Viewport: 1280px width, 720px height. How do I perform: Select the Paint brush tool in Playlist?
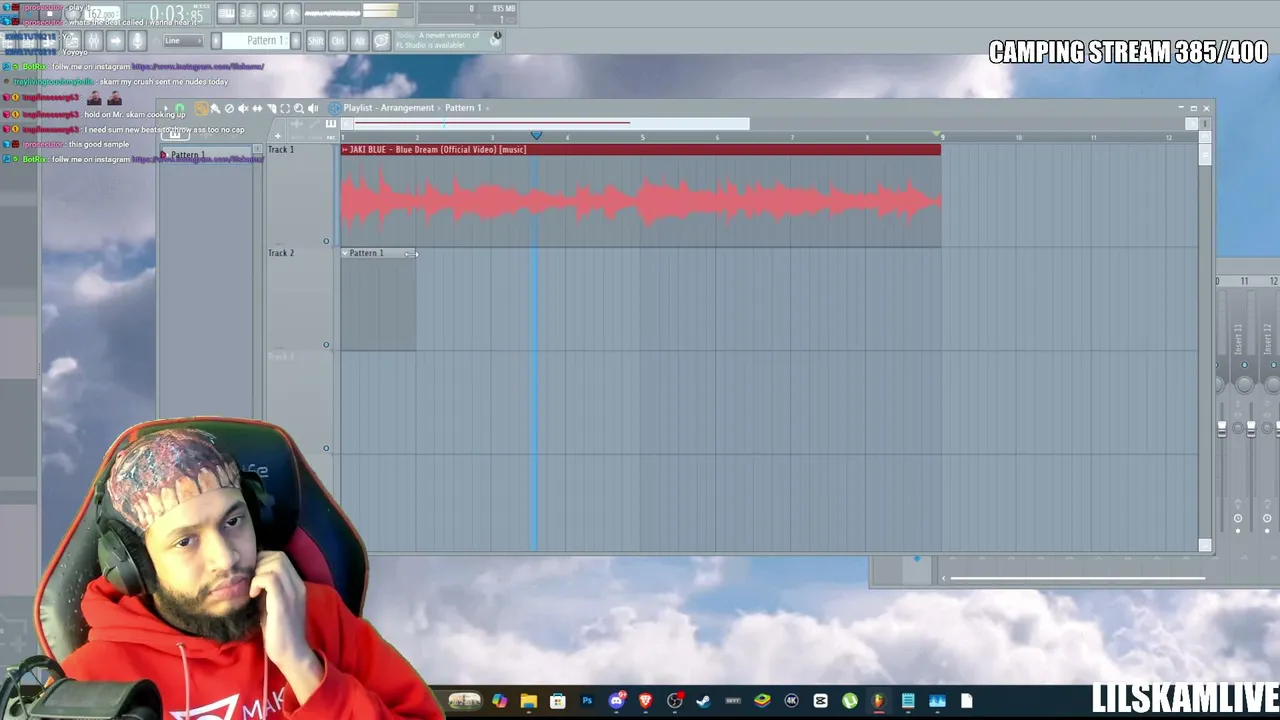pyautogui.click(x=215, y=108)
